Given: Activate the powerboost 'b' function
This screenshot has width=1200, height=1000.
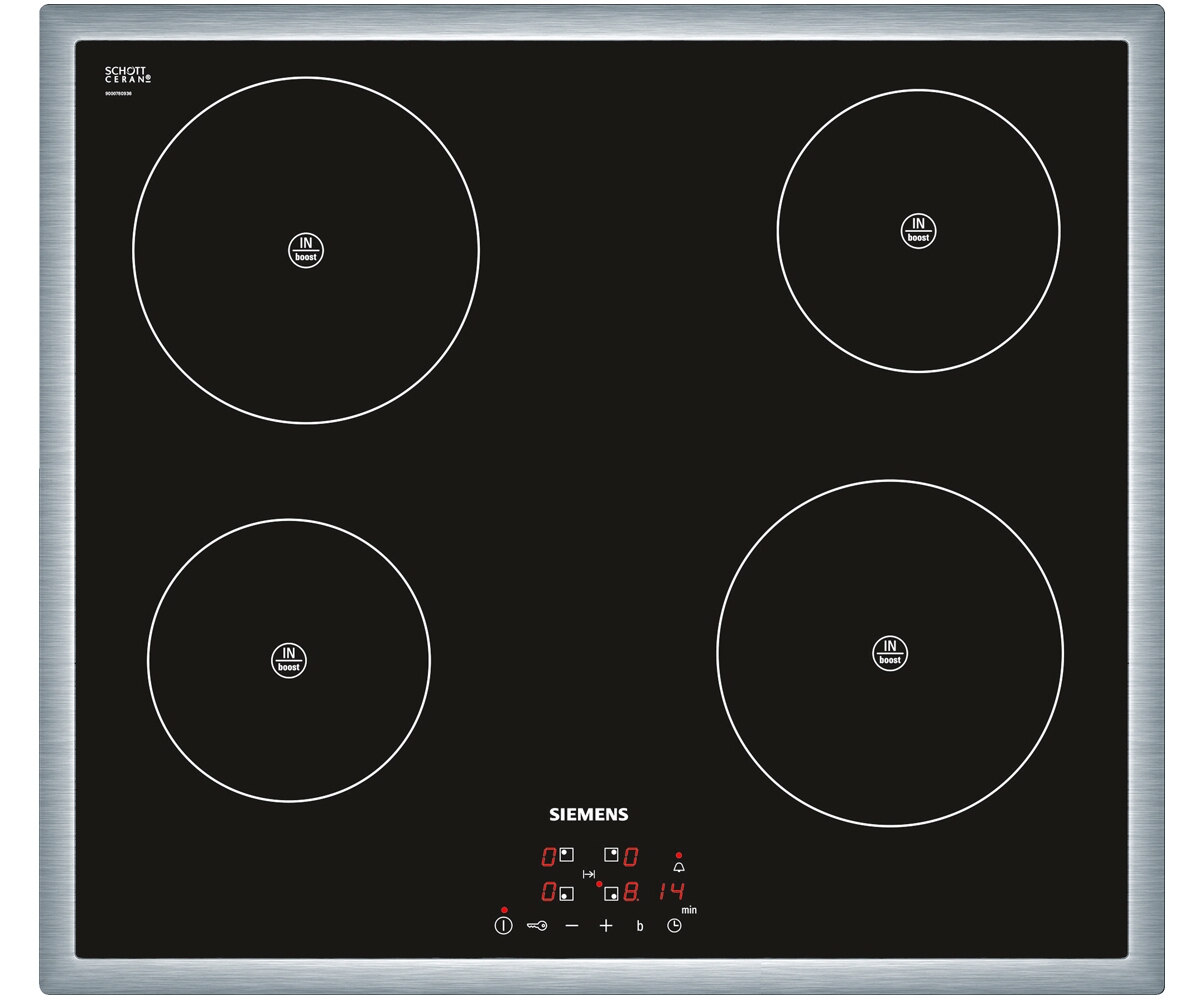Looking at the screenshot, I should click(x=640, y=926).
